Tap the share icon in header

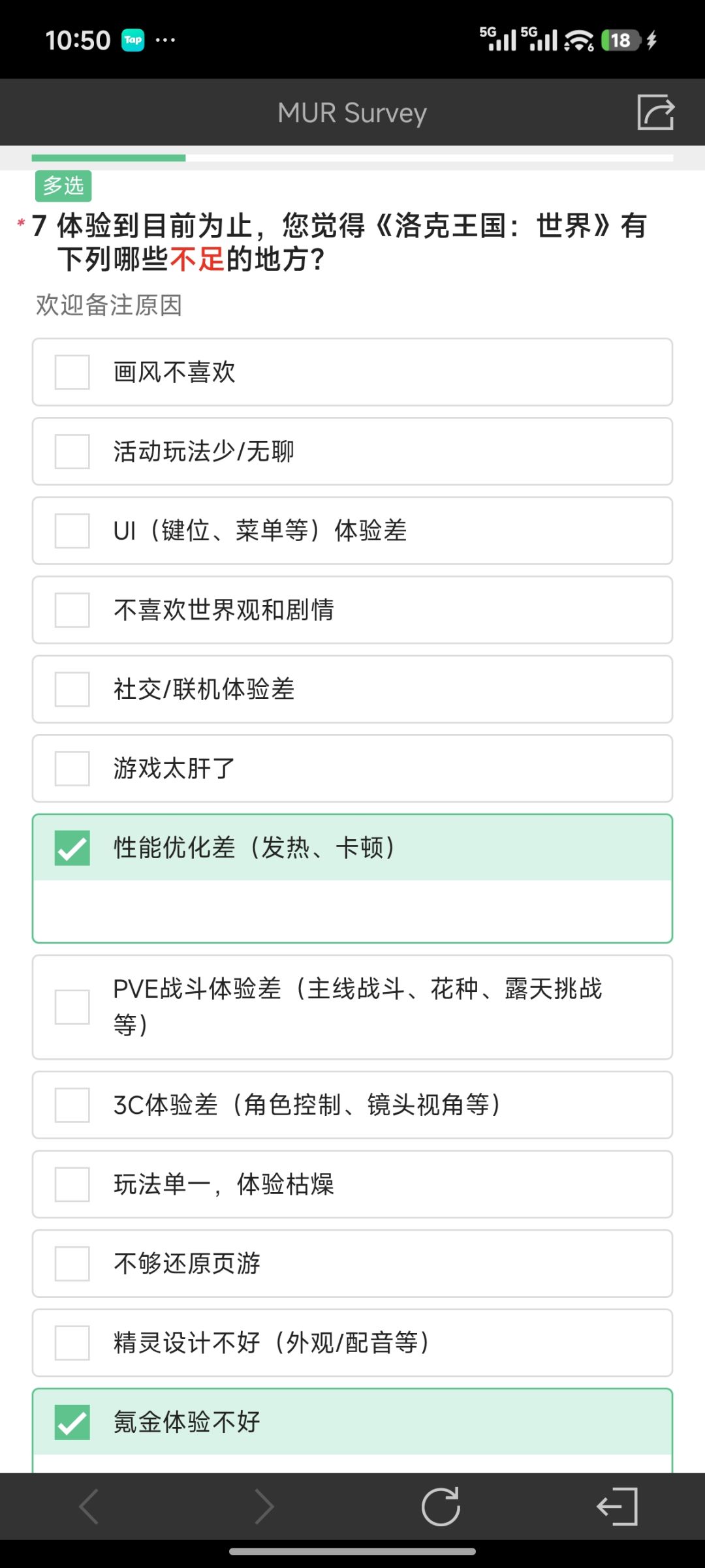(655, 112)
